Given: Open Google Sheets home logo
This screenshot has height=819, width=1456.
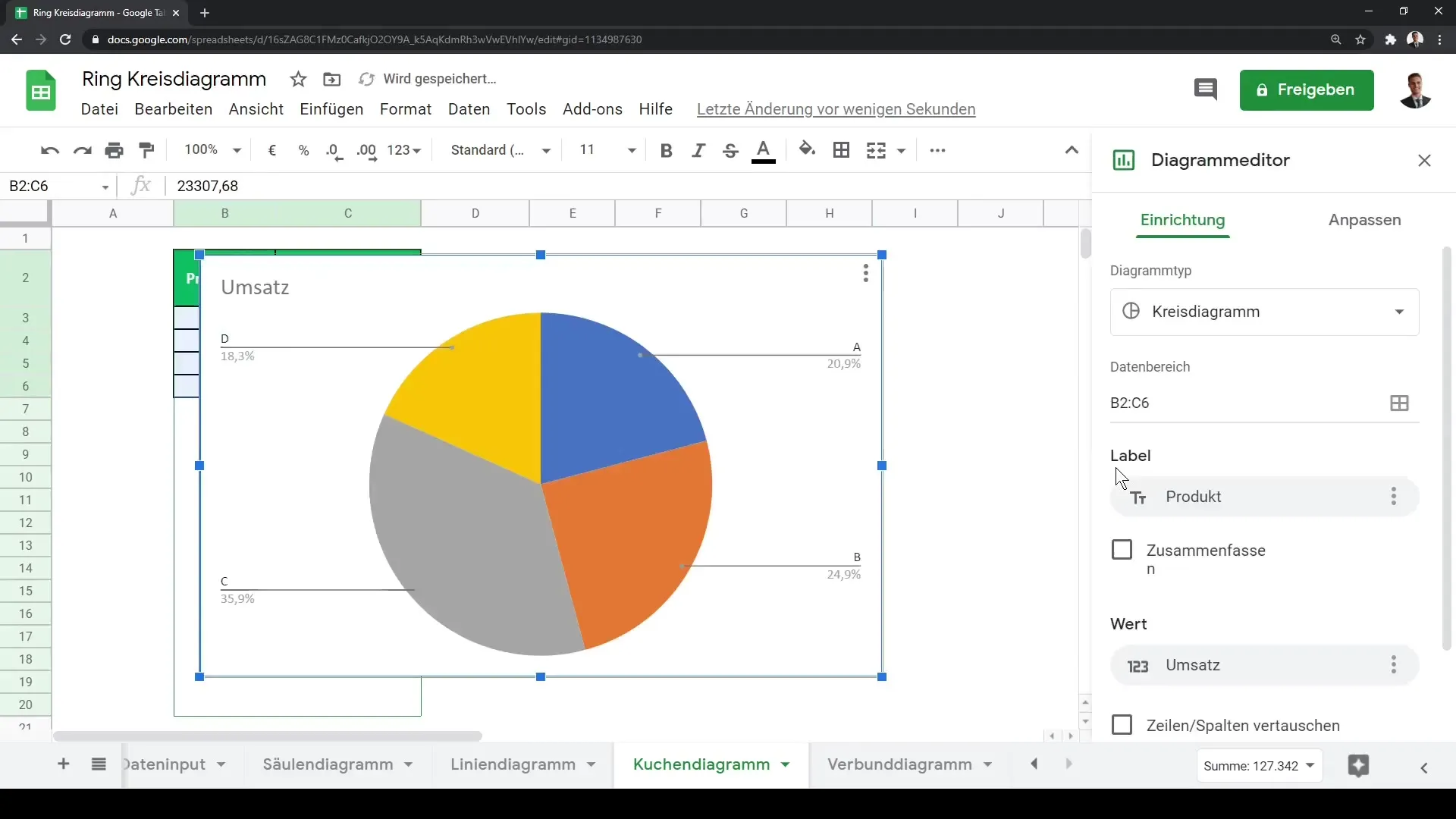Looking at the screenshot, I should (x=41, y=90).
